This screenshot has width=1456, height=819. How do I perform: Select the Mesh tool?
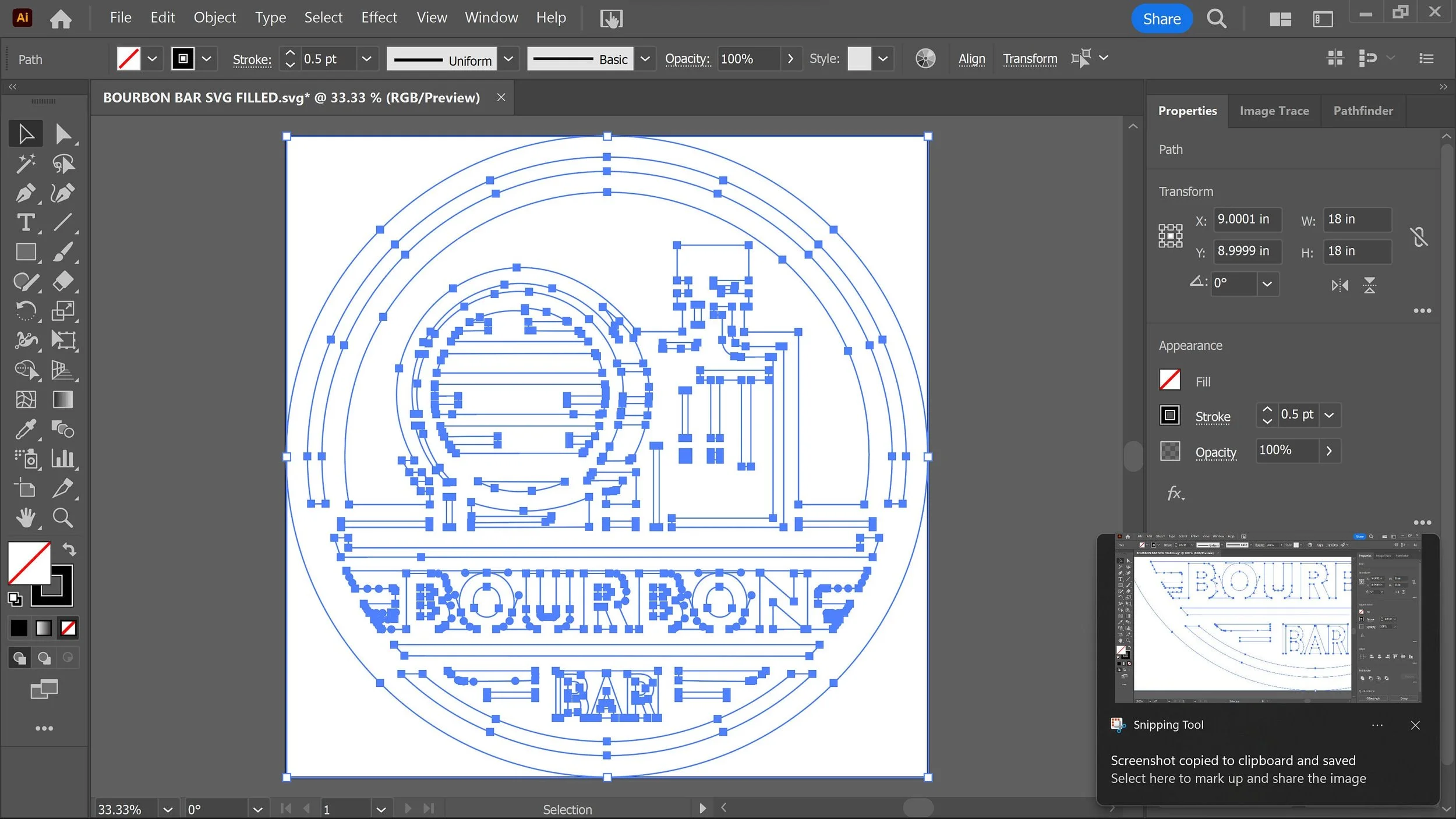tap(26, 400)
